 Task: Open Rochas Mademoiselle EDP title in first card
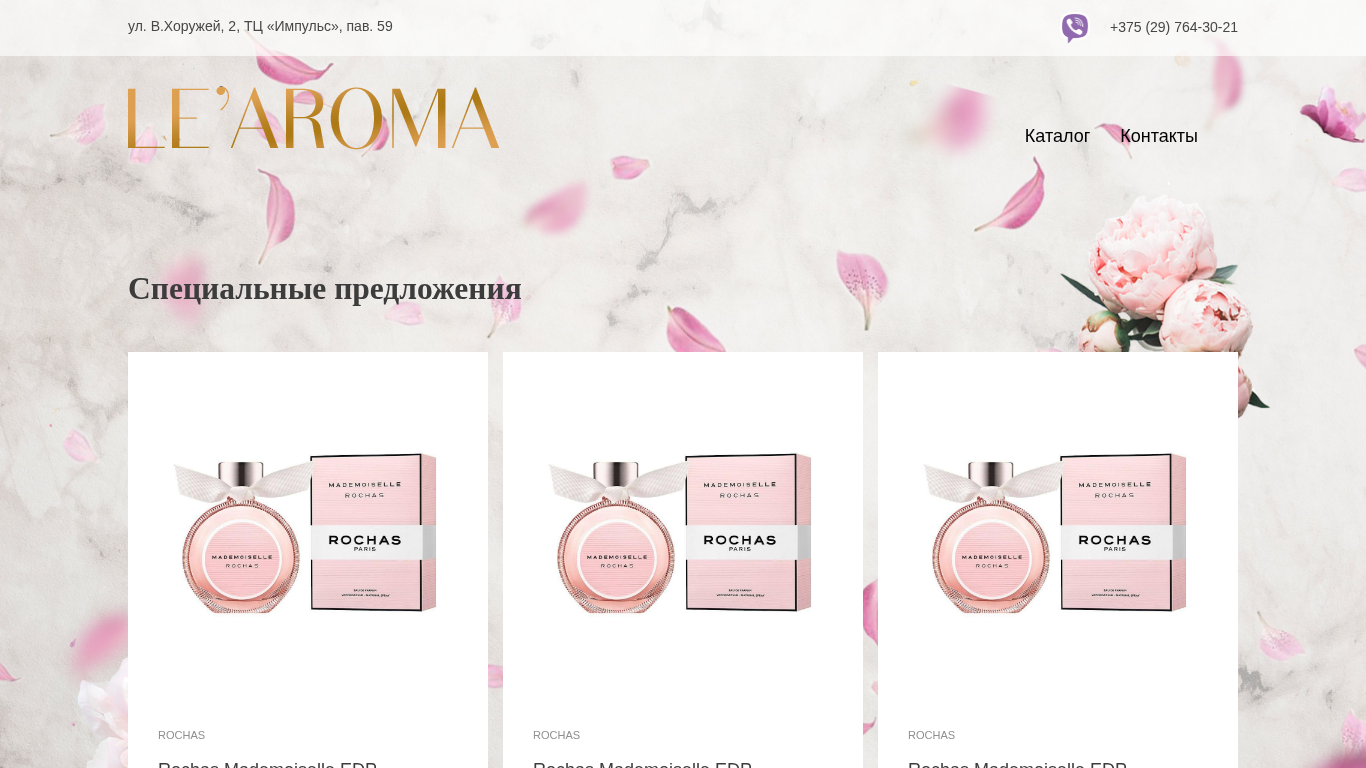click(268, 764)
